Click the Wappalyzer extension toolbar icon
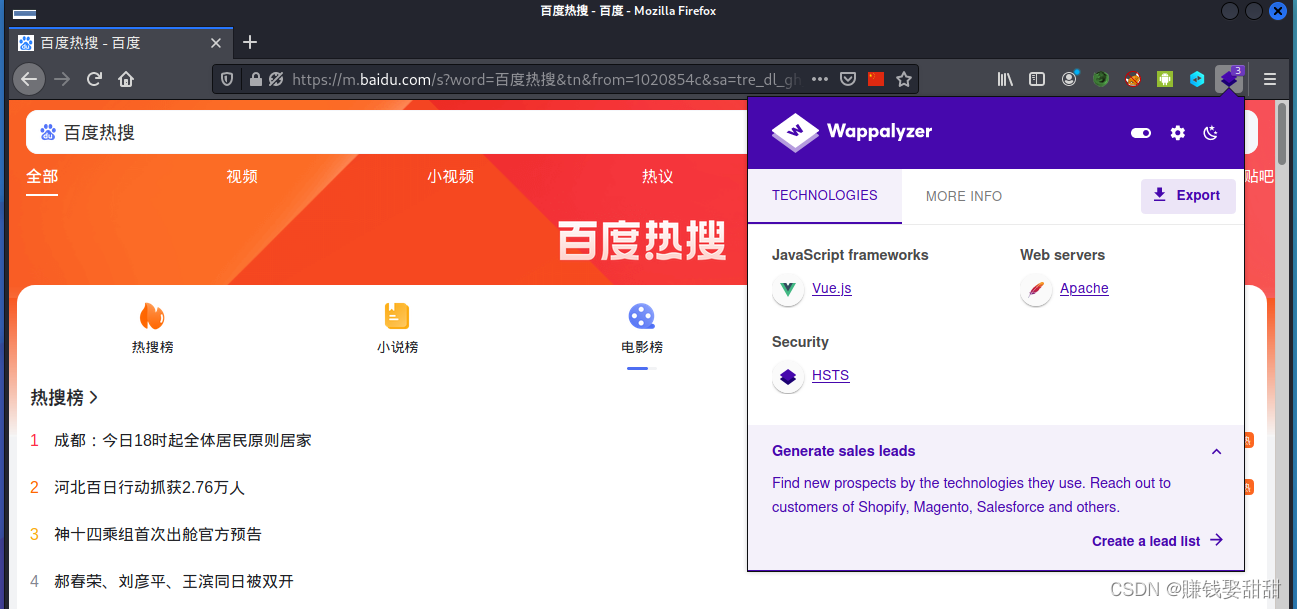Viewport: 1297px width, 609px height. tap(1229, 79)
